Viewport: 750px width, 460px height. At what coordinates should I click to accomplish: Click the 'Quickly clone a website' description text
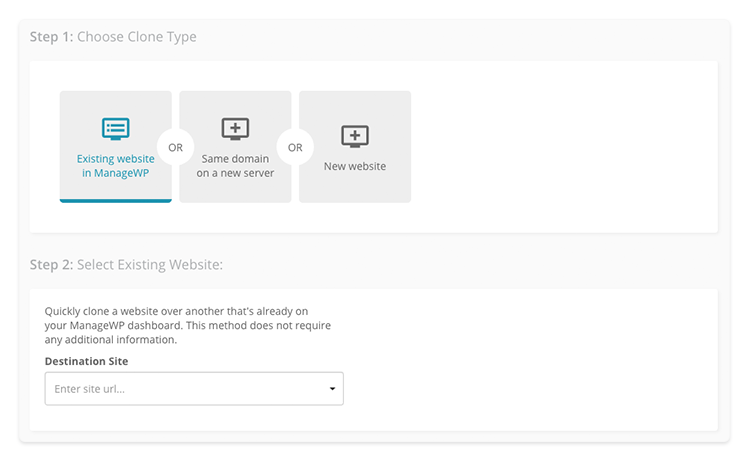pyautogui.click(x=188, y=325)
